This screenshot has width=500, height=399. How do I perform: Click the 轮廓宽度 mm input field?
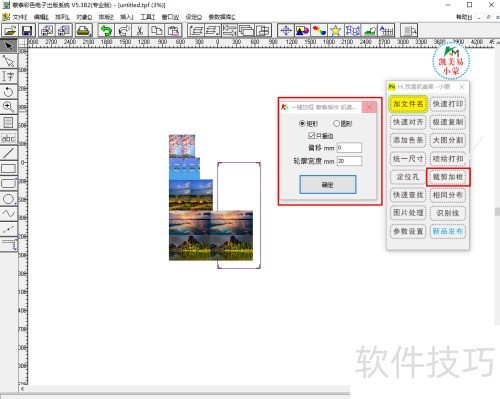(x=349, y=161)
